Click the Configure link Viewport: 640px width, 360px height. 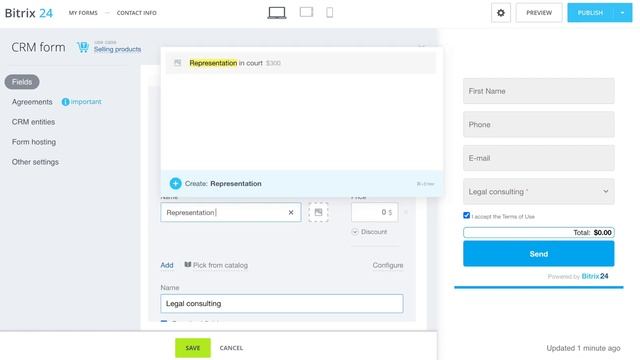tap(388, 265)
